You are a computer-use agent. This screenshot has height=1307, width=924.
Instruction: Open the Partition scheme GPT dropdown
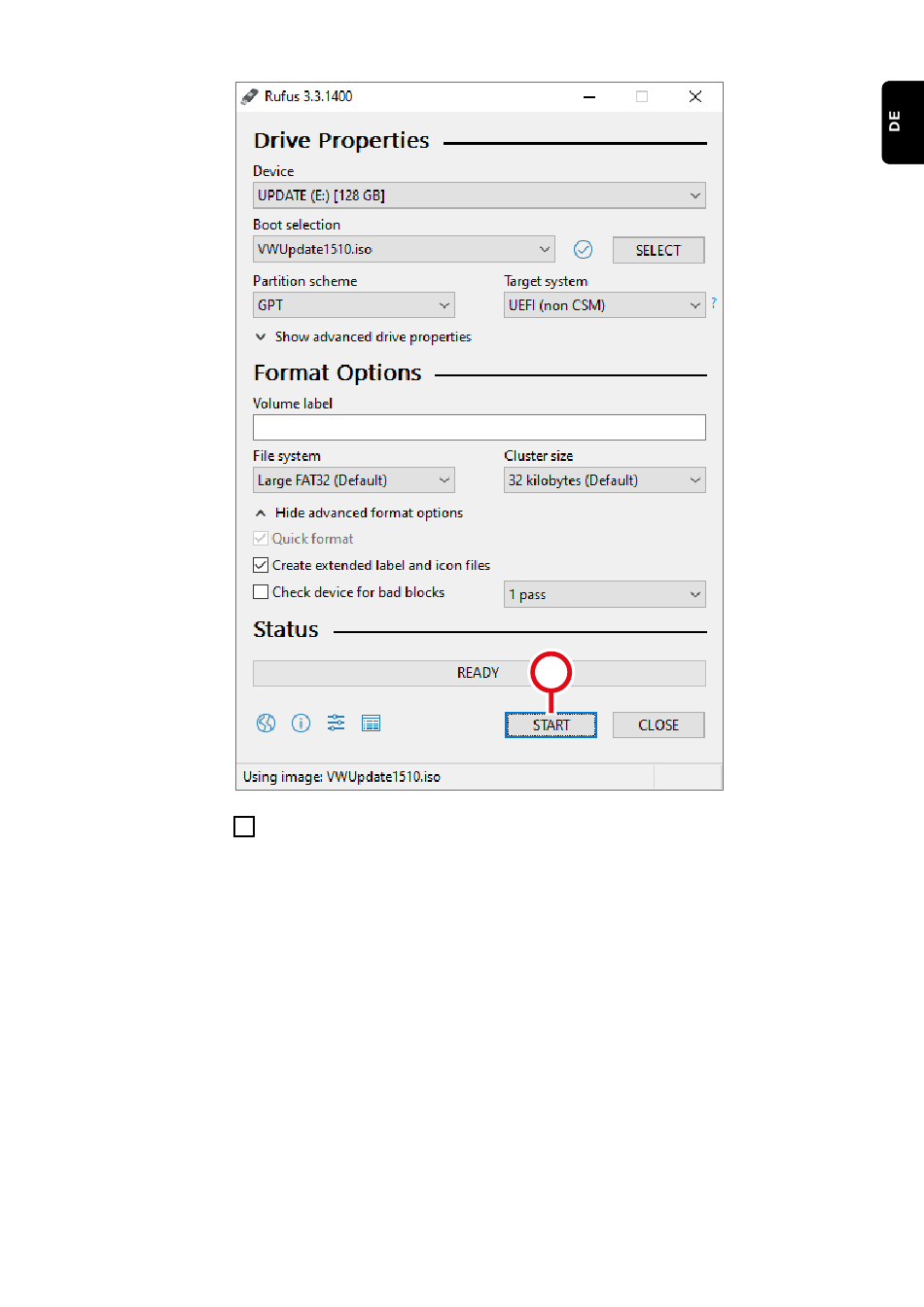click(x=354, y=305)
